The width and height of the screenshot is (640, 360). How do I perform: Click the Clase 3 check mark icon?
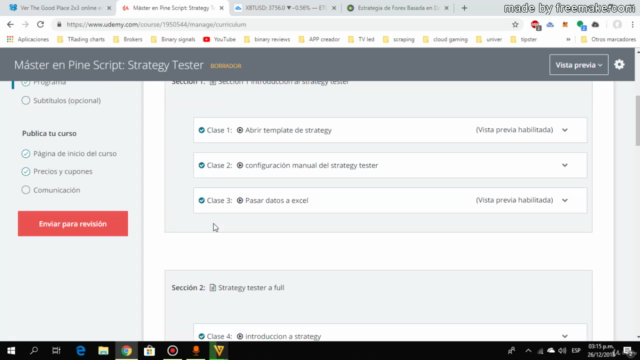pyautogui.click(x=202, y=200)
